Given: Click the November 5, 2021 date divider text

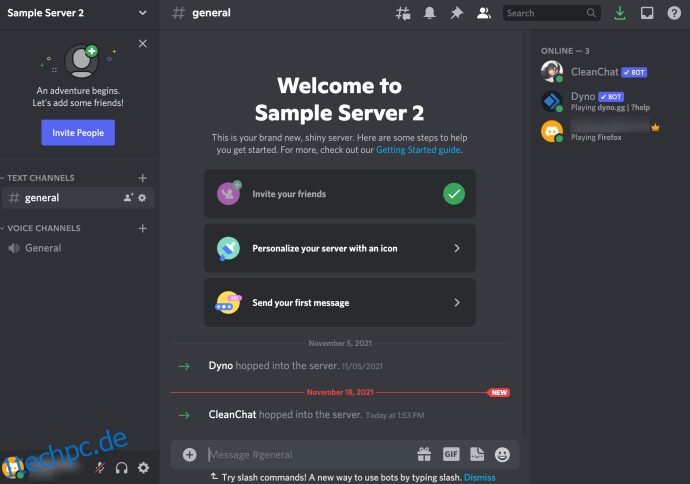Looking at the screenshot, I should click(340, 343).
